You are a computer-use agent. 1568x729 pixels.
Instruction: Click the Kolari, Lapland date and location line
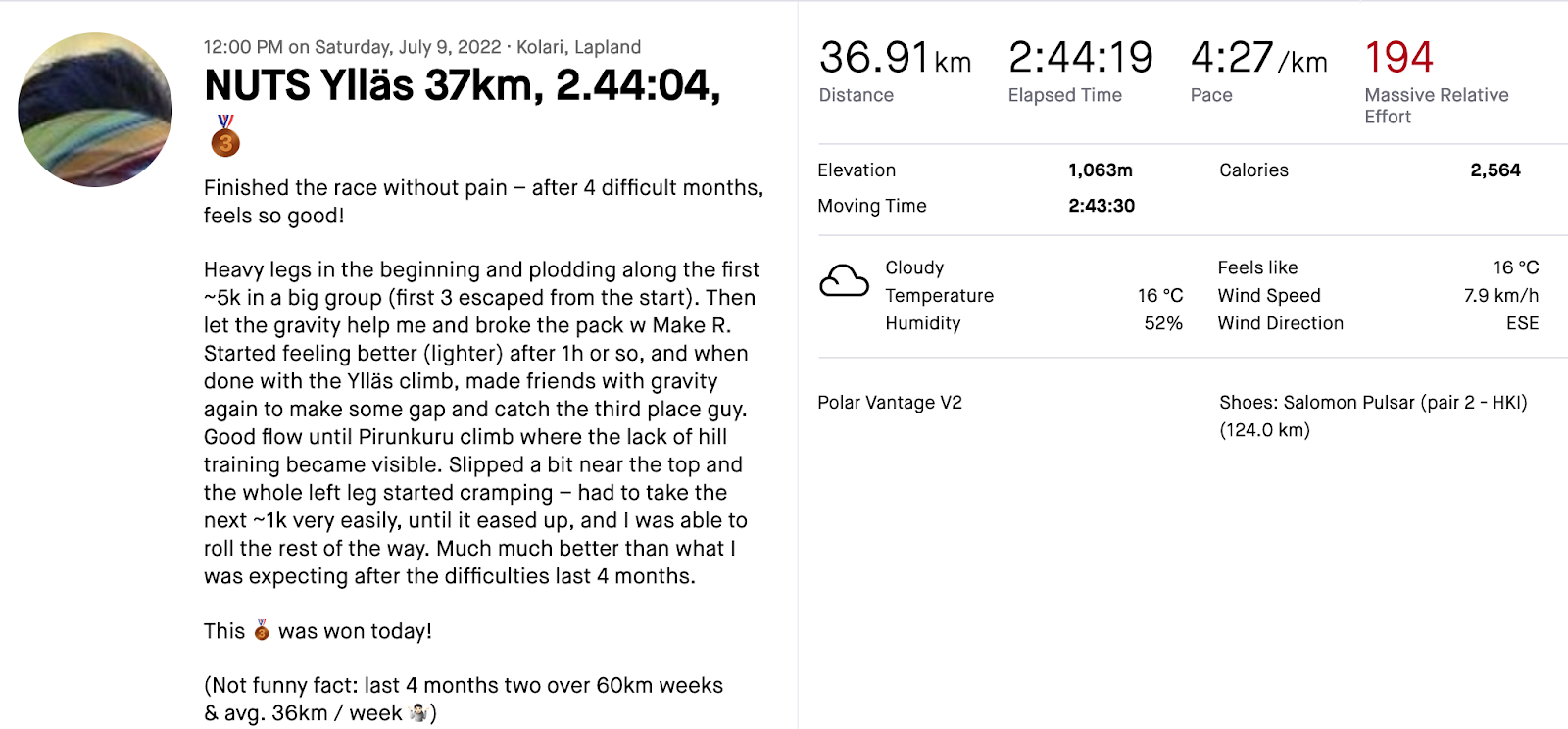tap(422, 47)
